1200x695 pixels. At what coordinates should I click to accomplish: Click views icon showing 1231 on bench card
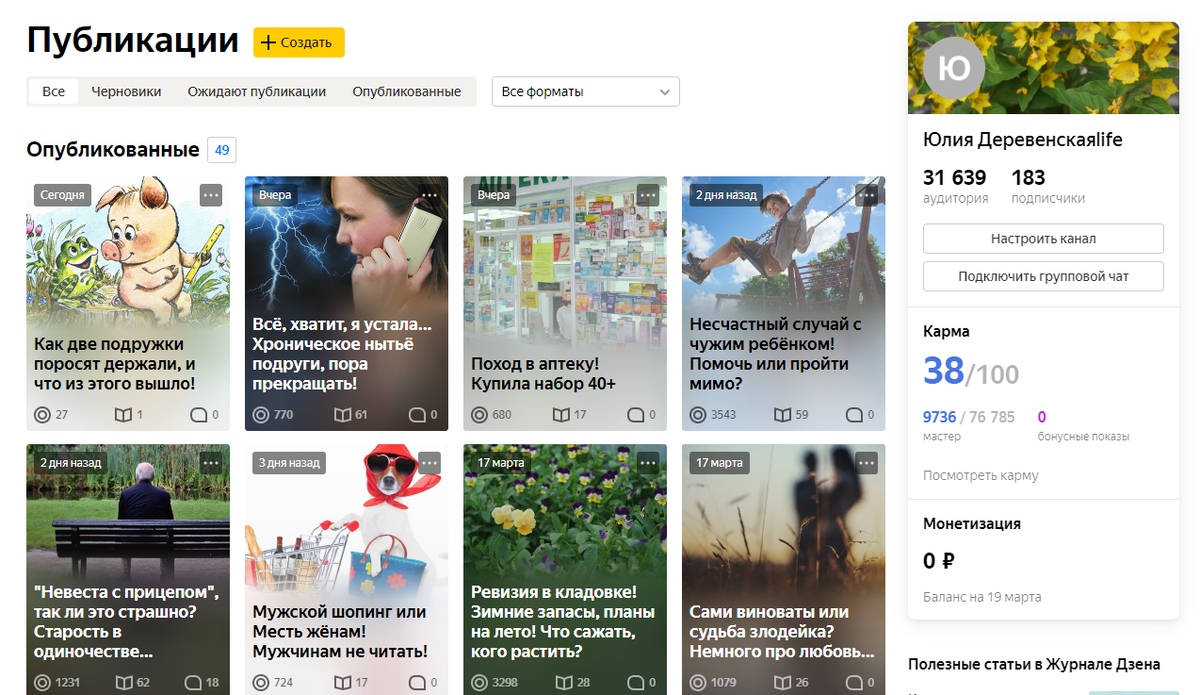click(42, 683)
